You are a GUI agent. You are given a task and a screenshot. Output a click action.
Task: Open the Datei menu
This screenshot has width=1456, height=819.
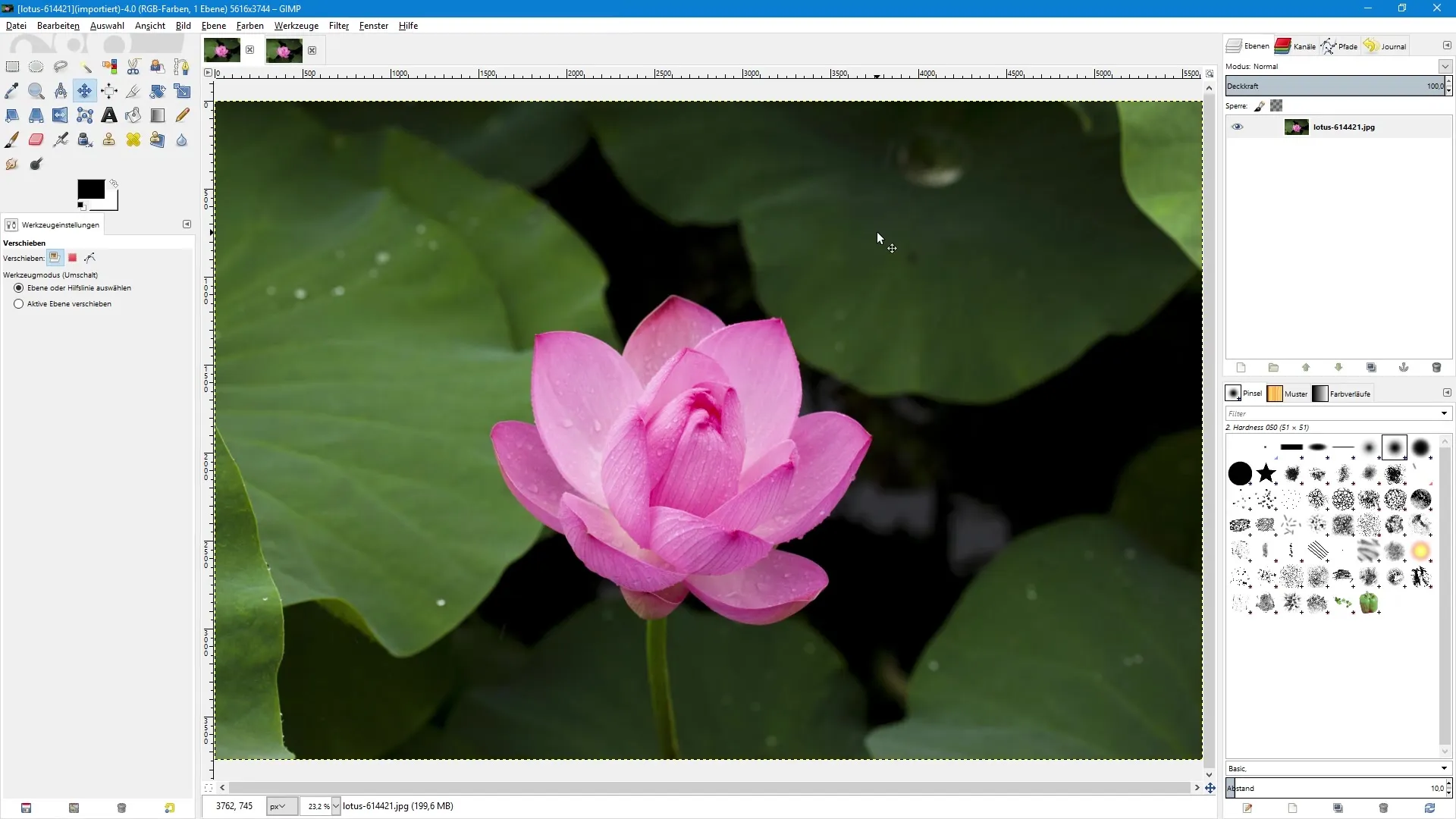coord(16,26)
